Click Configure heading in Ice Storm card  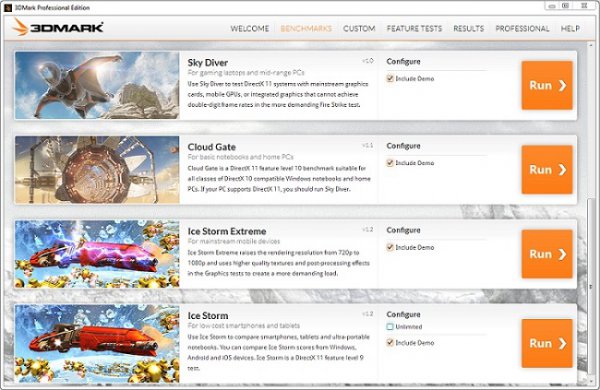[403, 314]
